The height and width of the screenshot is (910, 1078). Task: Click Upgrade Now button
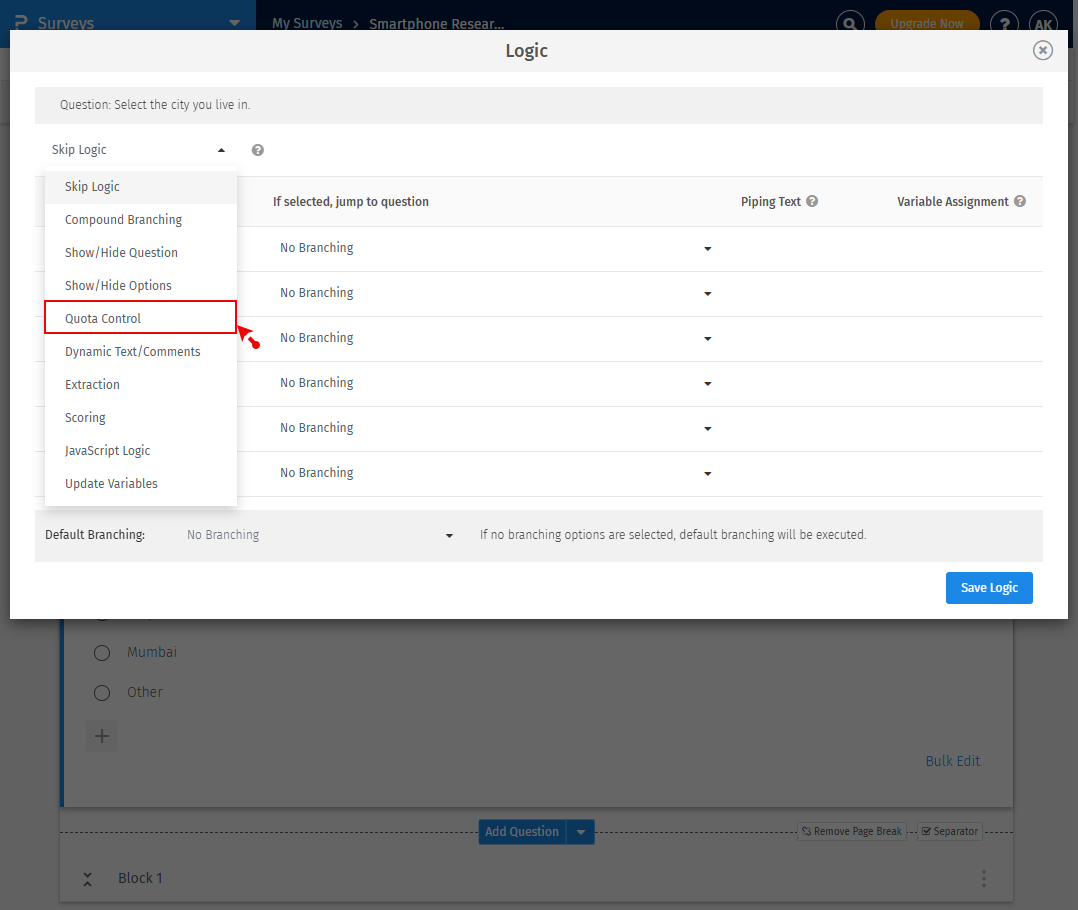pyautogui.click(x=927, y=23)
